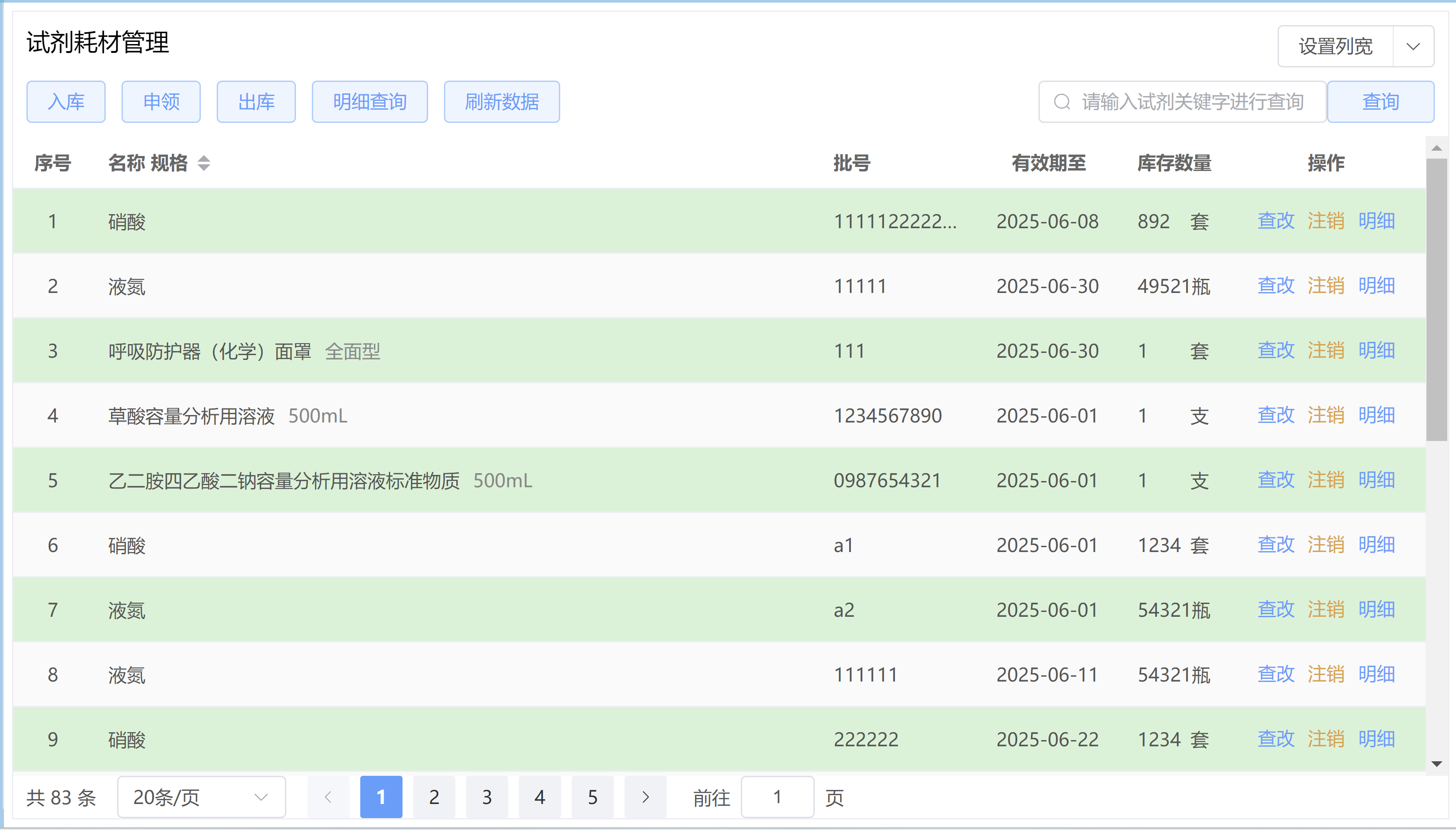
Task: Click the sort arrows beside 名称 规格
Action: 203,163
